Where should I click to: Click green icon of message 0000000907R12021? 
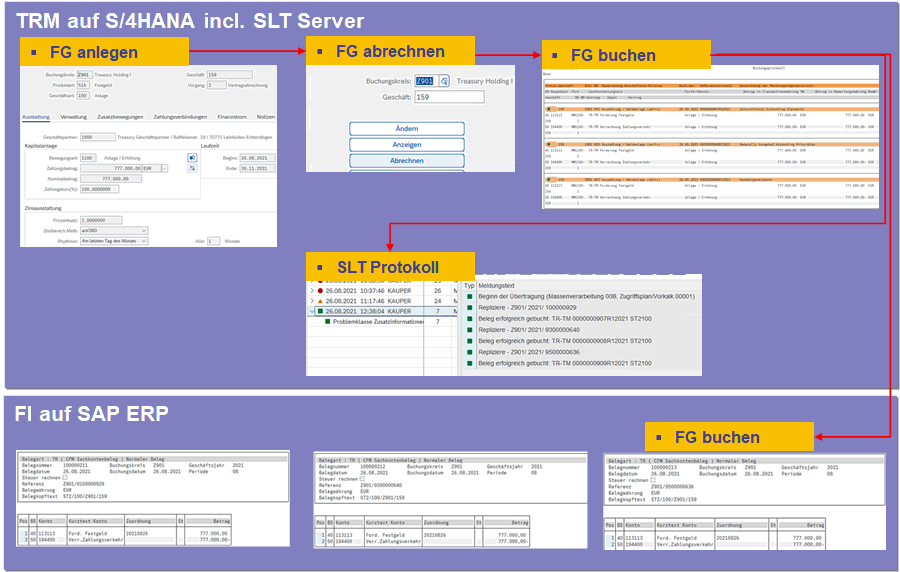point(469,318)
